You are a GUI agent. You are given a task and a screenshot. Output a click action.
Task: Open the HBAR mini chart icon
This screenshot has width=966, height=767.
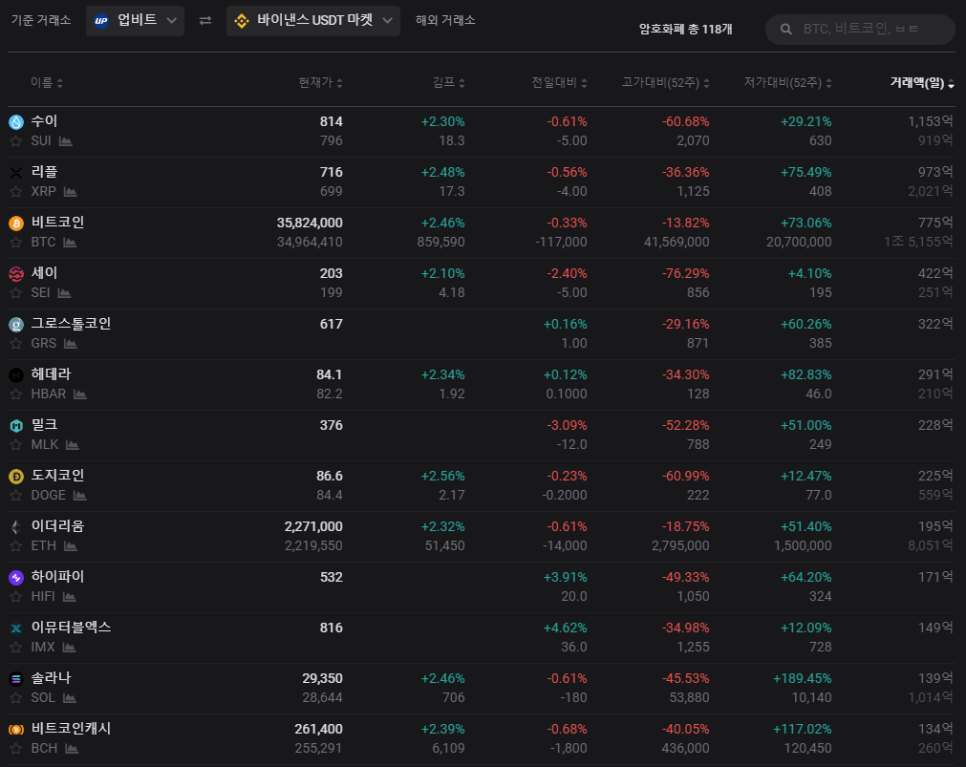tap(80, 394)
